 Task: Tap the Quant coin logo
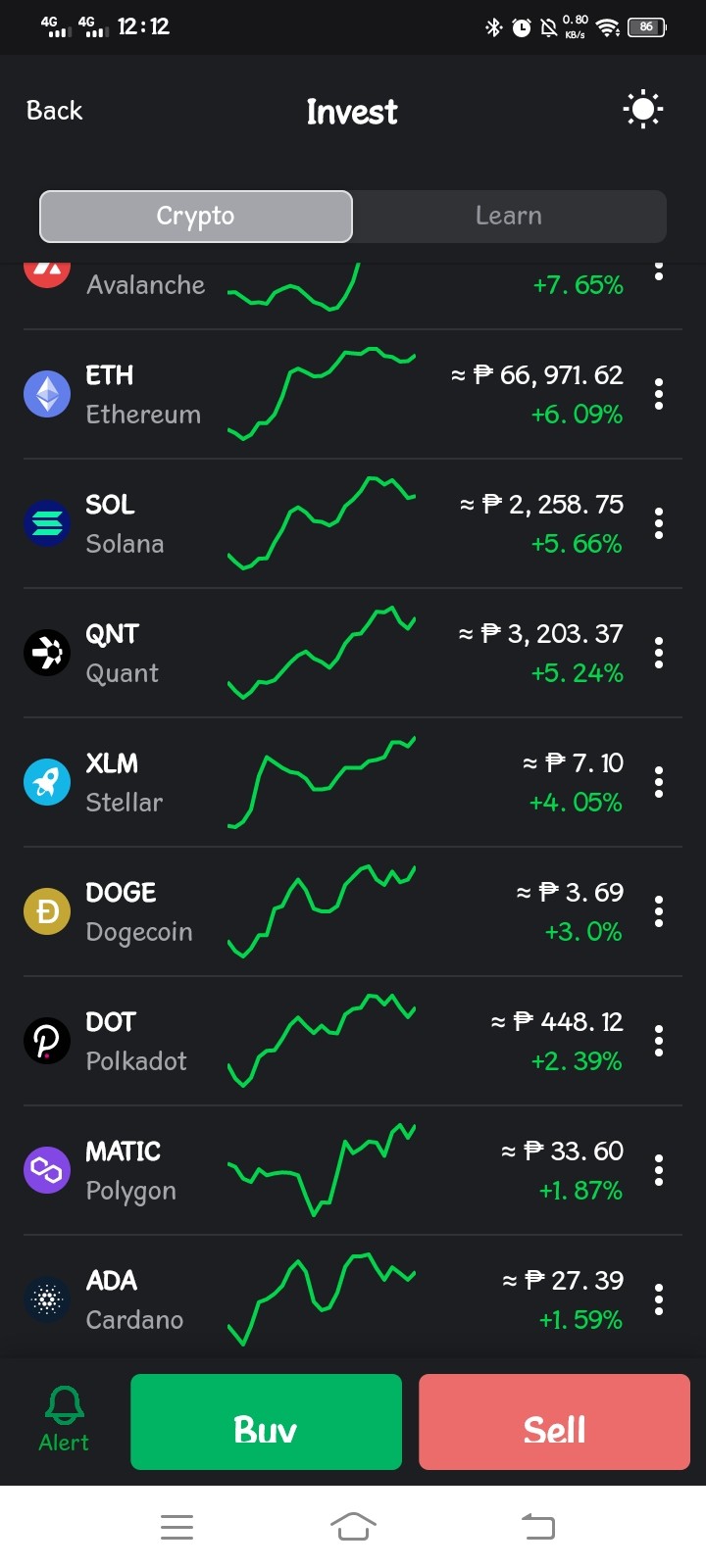click(x=47, y=653)
